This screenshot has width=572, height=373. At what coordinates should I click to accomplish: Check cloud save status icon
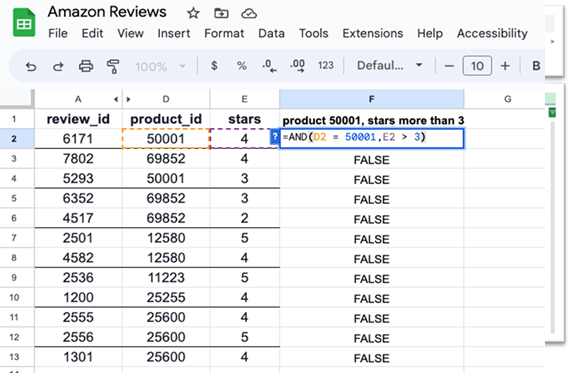coord(249,14)
